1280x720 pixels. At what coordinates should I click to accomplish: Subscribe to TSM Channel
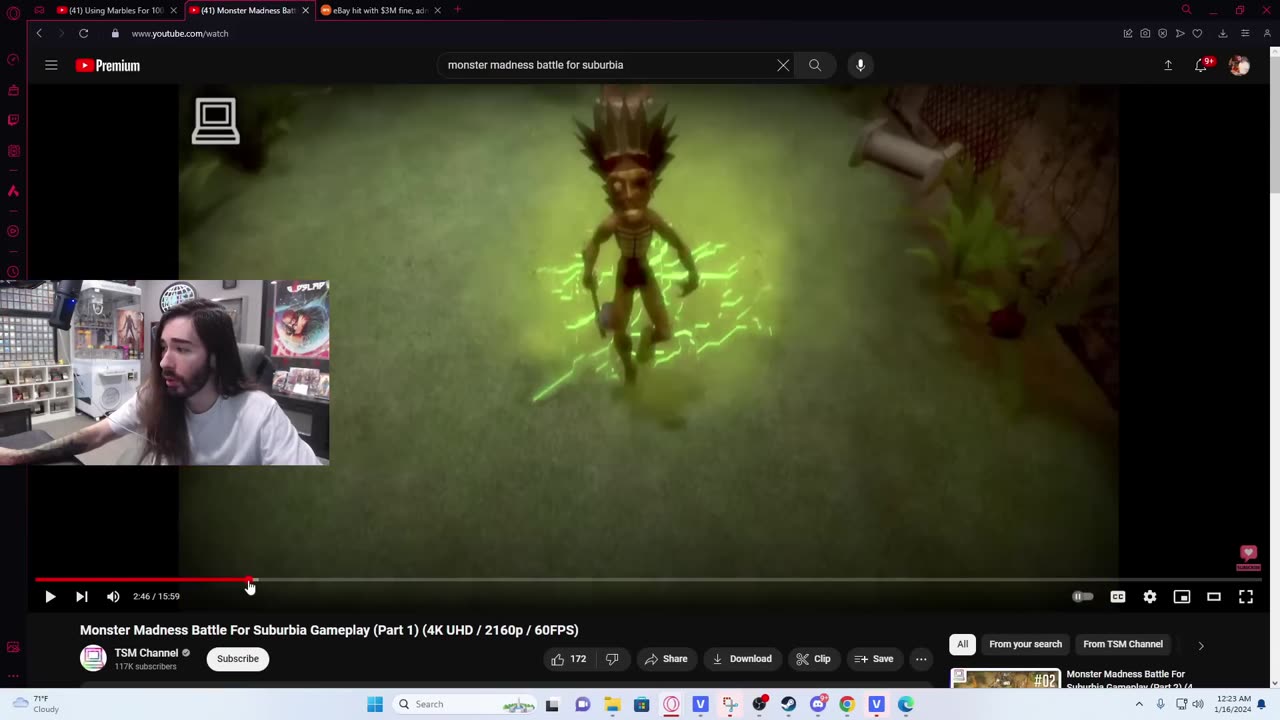tap(238, 659)
